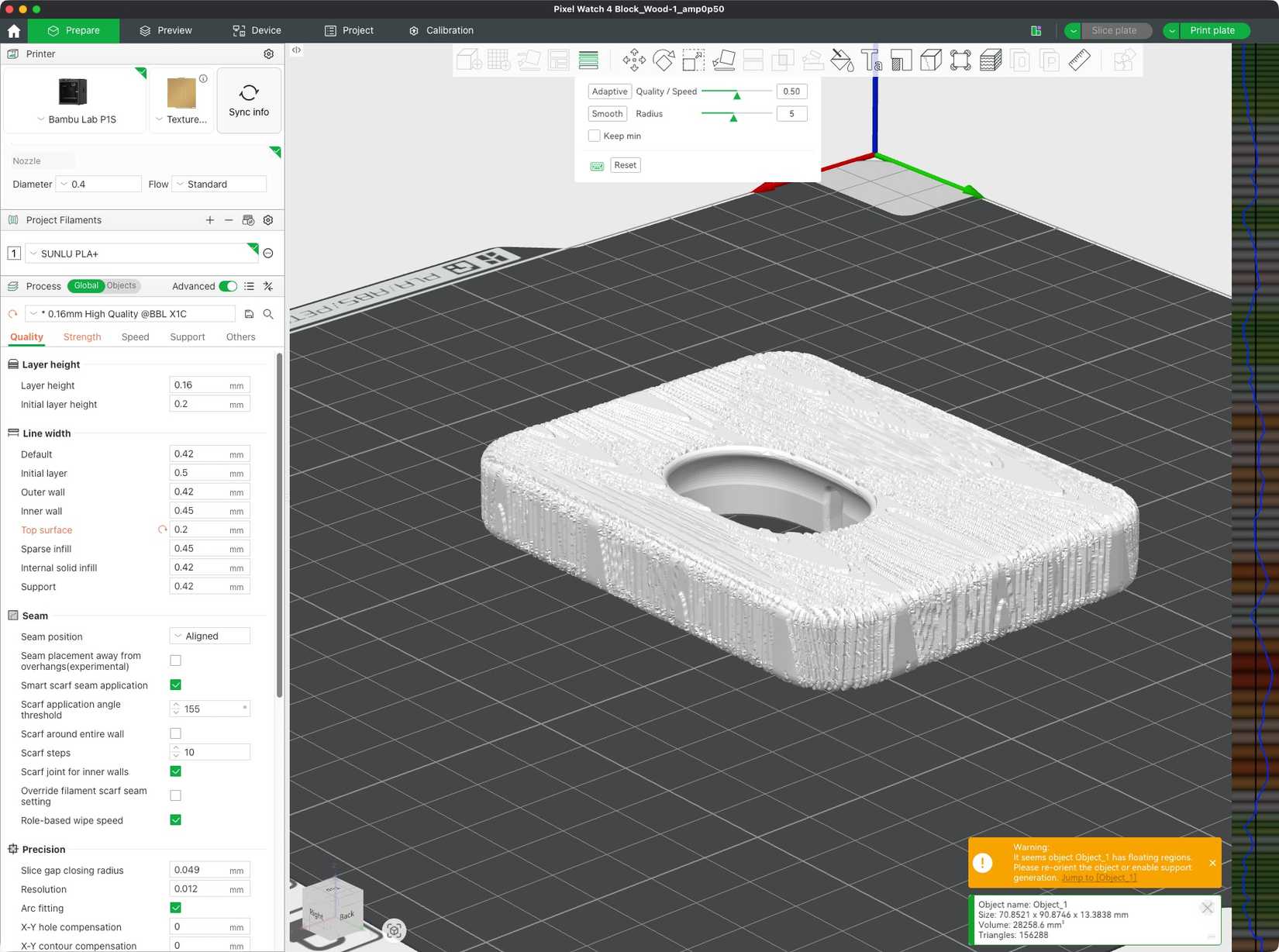
Task: Choose the Lay on face tool
Action: 723,60
